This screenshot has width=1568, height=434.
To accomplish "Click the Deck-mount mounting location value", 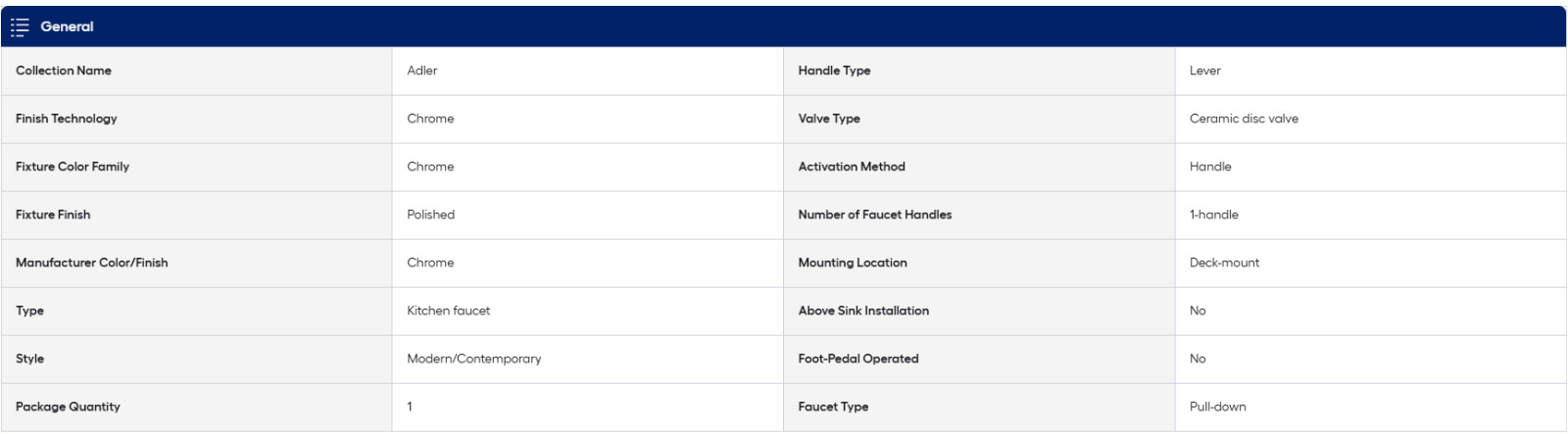I will (1225, 263).
